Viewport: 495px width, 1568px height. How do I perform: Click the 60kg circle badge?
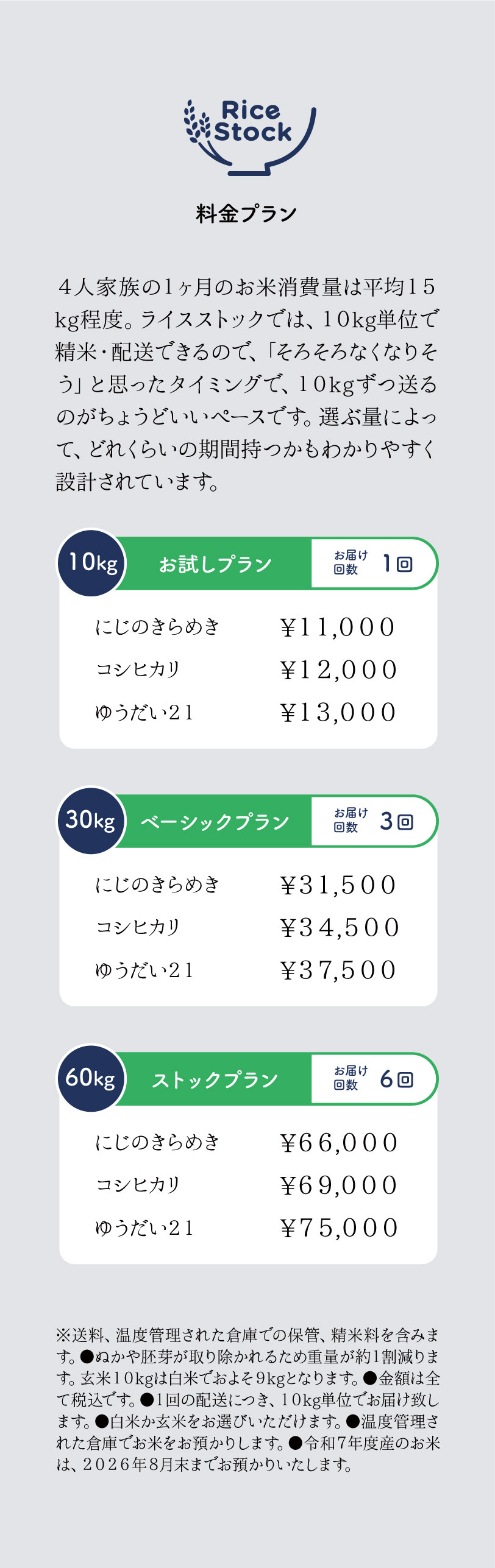click(x=91, y=1078)
